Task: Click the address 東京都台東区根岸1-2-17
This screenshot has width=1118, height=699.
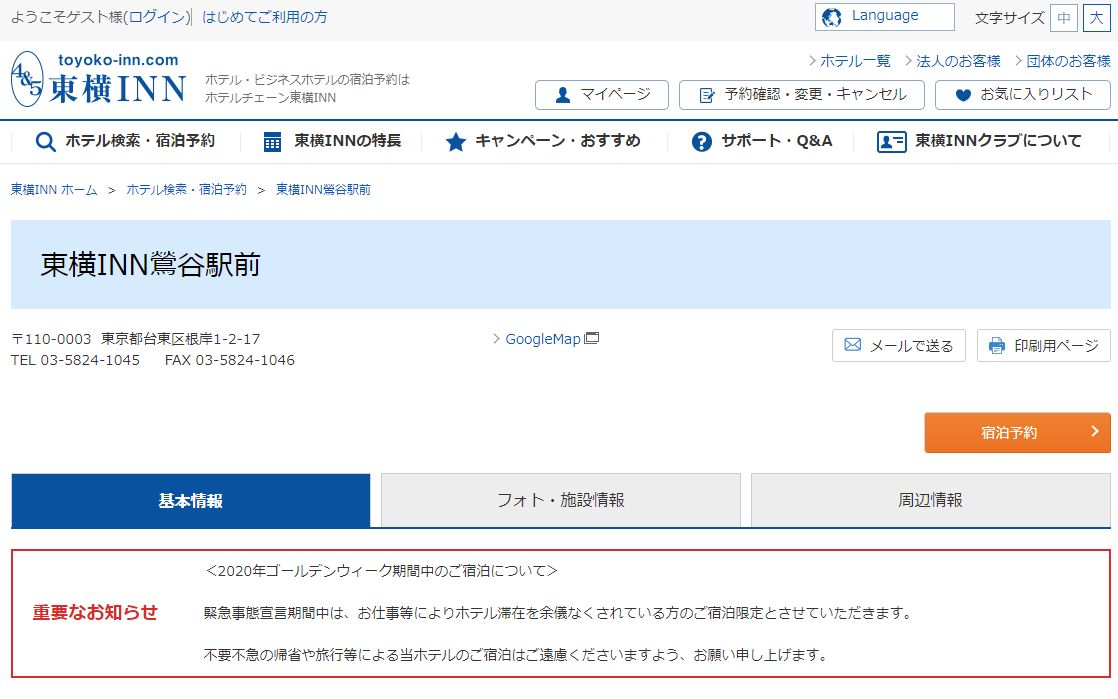Action: point(180,340)
